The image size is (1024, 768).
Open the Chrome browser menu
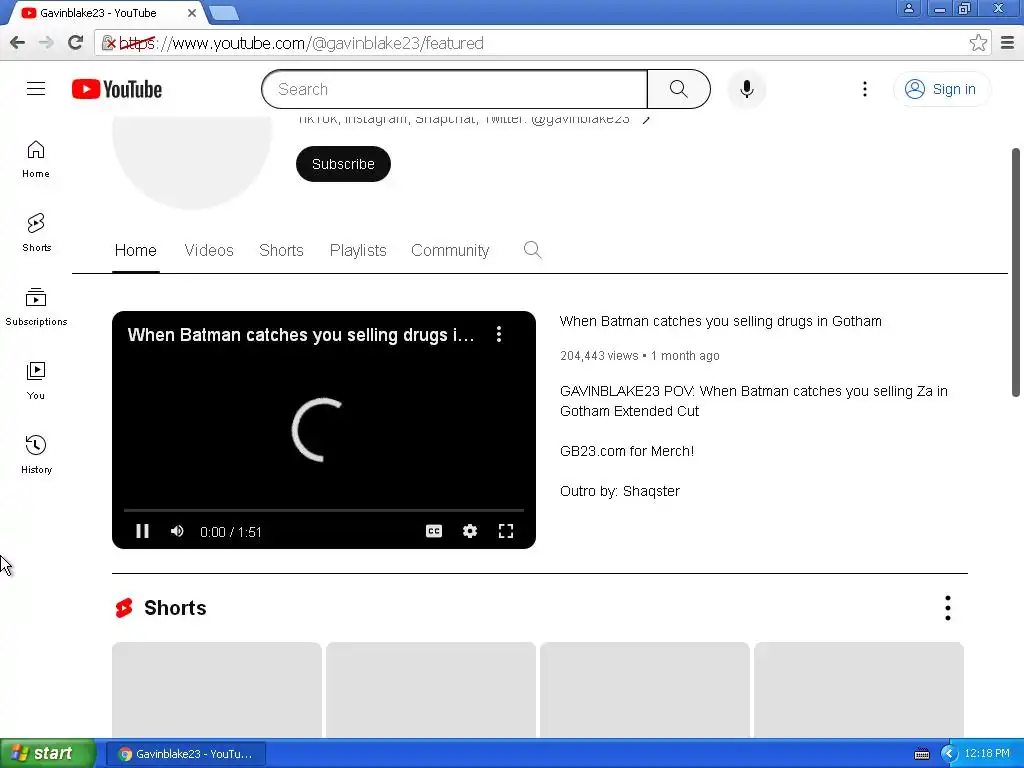pyautogui.click(x=1007, y=43)
